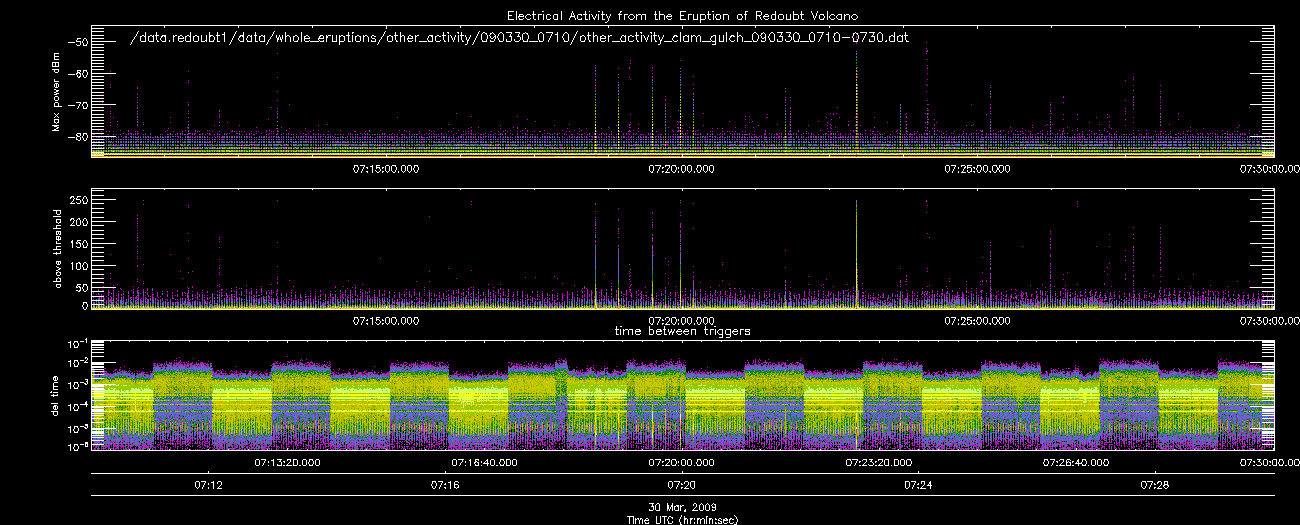Click the 'Max power dBm' axis label

point(56,92)
